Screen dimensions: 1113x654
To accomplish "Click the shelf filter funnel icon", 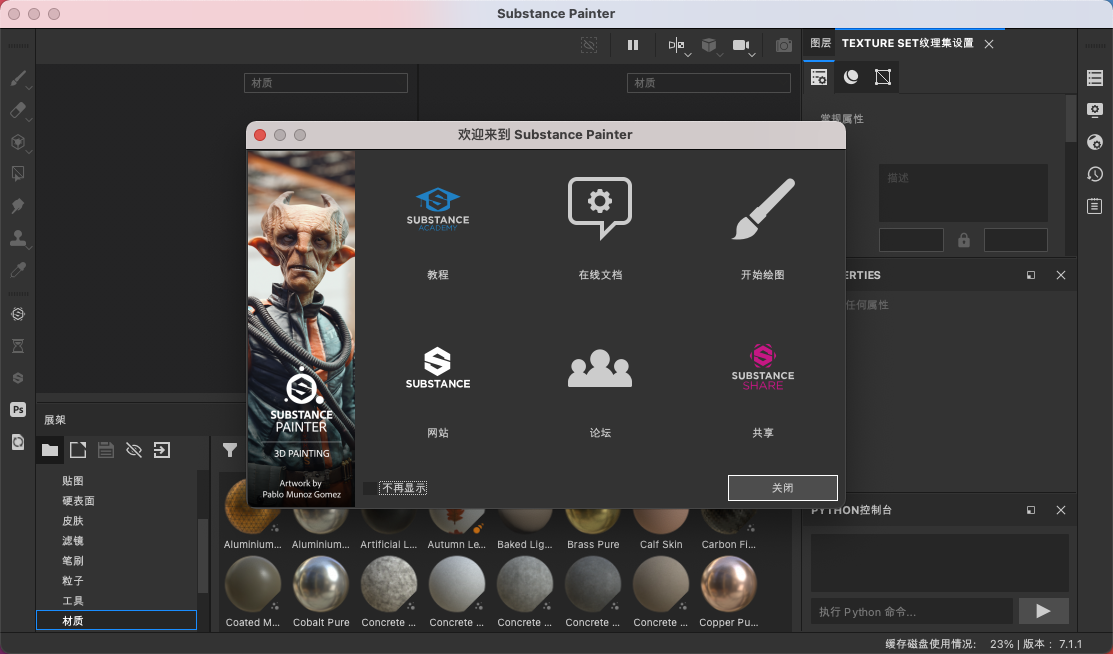I will [x=230, y=450].
